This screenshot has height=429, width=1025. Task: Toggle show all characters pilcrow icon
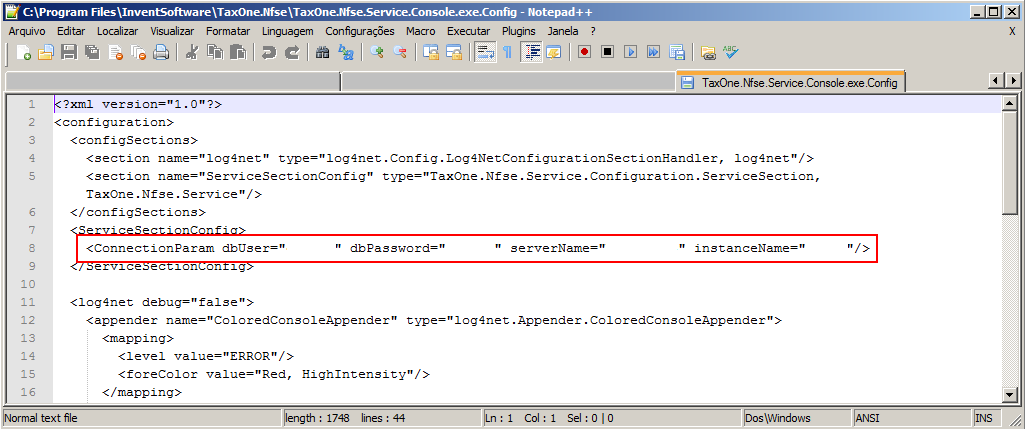(x=507, y=53)
